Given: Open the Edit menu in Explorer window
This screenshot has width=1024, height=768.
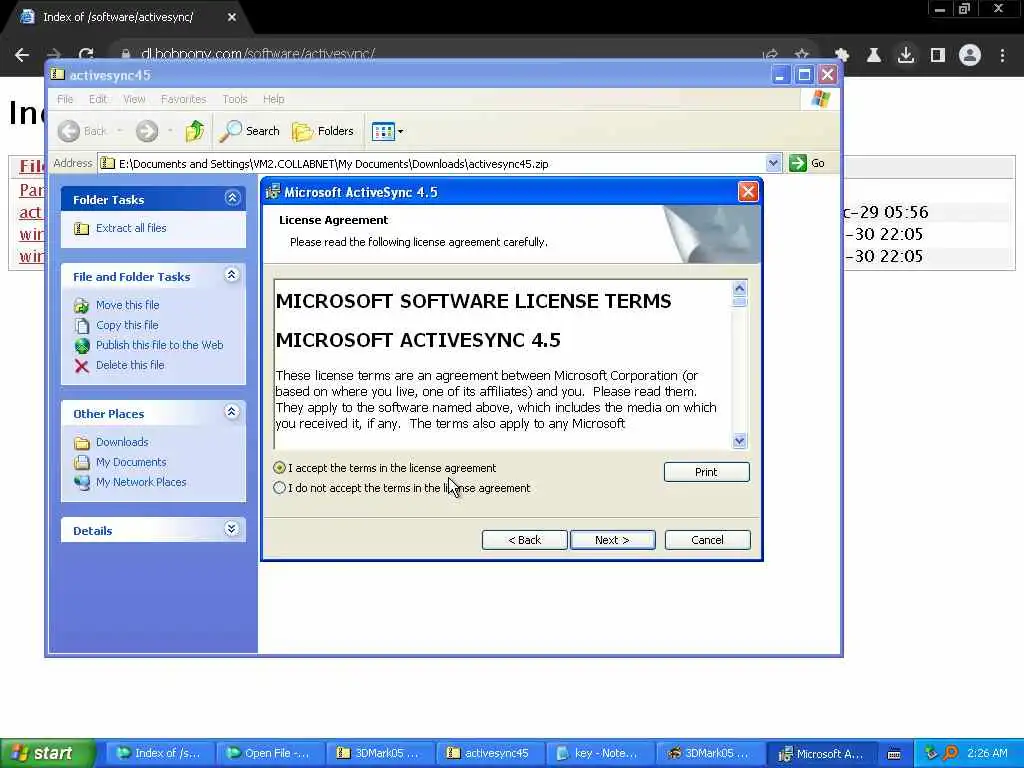Looking at the screenshot, I should [x=98, y=99].
